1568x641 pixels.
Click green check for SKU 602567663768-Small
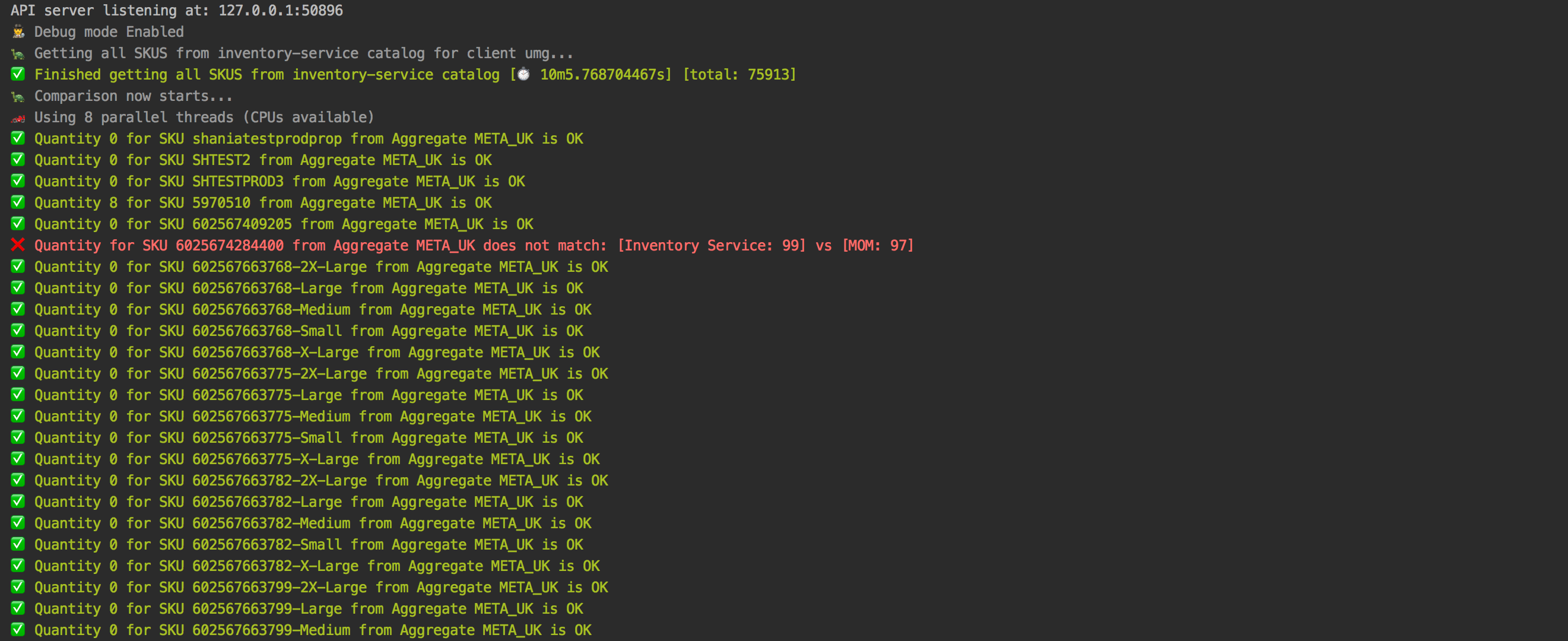click(x=18, y=330)
